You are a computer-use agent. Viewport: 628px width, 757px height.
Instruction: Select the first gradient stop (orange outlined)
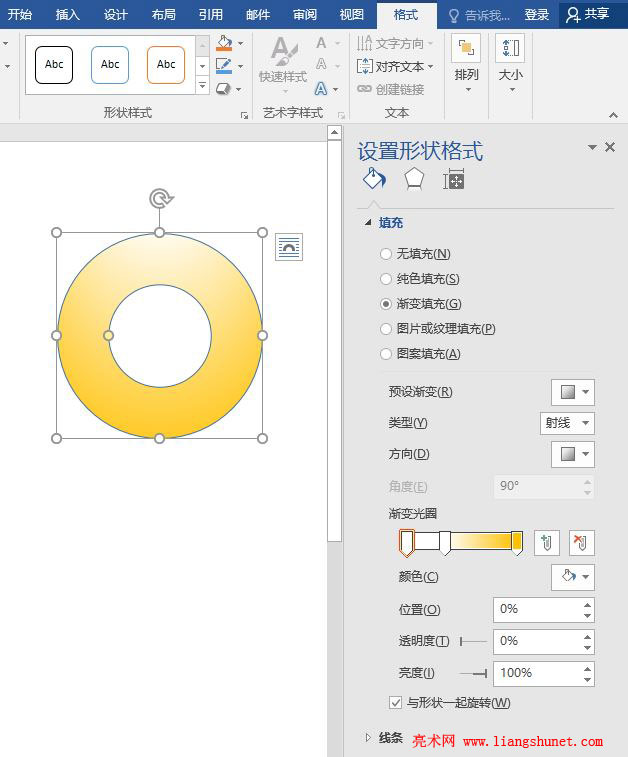(x=406, y=543)
